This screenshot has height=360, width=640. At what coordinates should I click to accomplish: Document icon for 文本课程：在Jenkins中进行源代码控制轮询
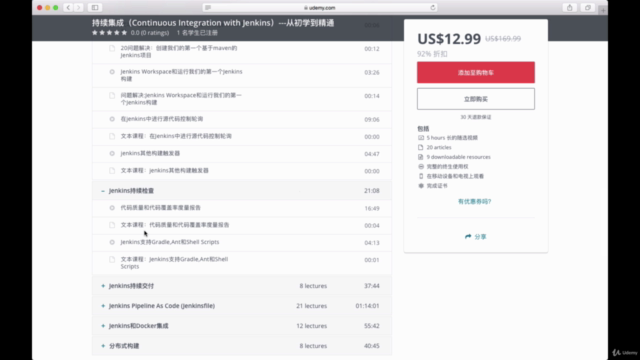tap(112, 136)
